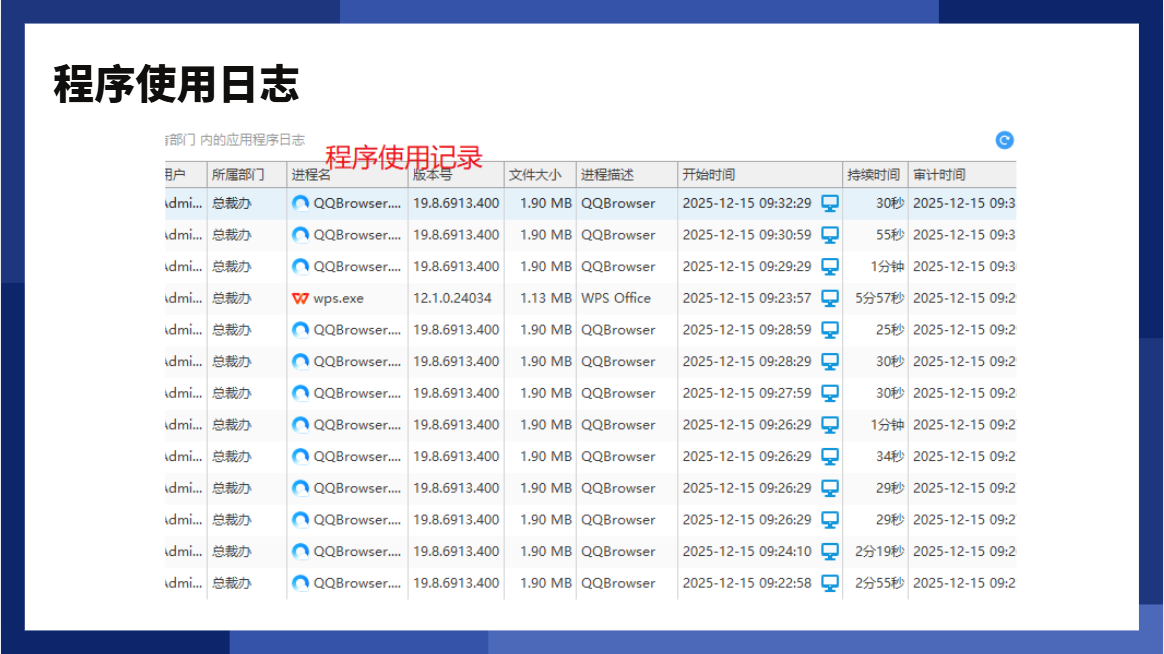The width and height of the screenshot is (1164, 654).
Task: Click monitor icon in wps.exe row
Action: pos(829,298)
